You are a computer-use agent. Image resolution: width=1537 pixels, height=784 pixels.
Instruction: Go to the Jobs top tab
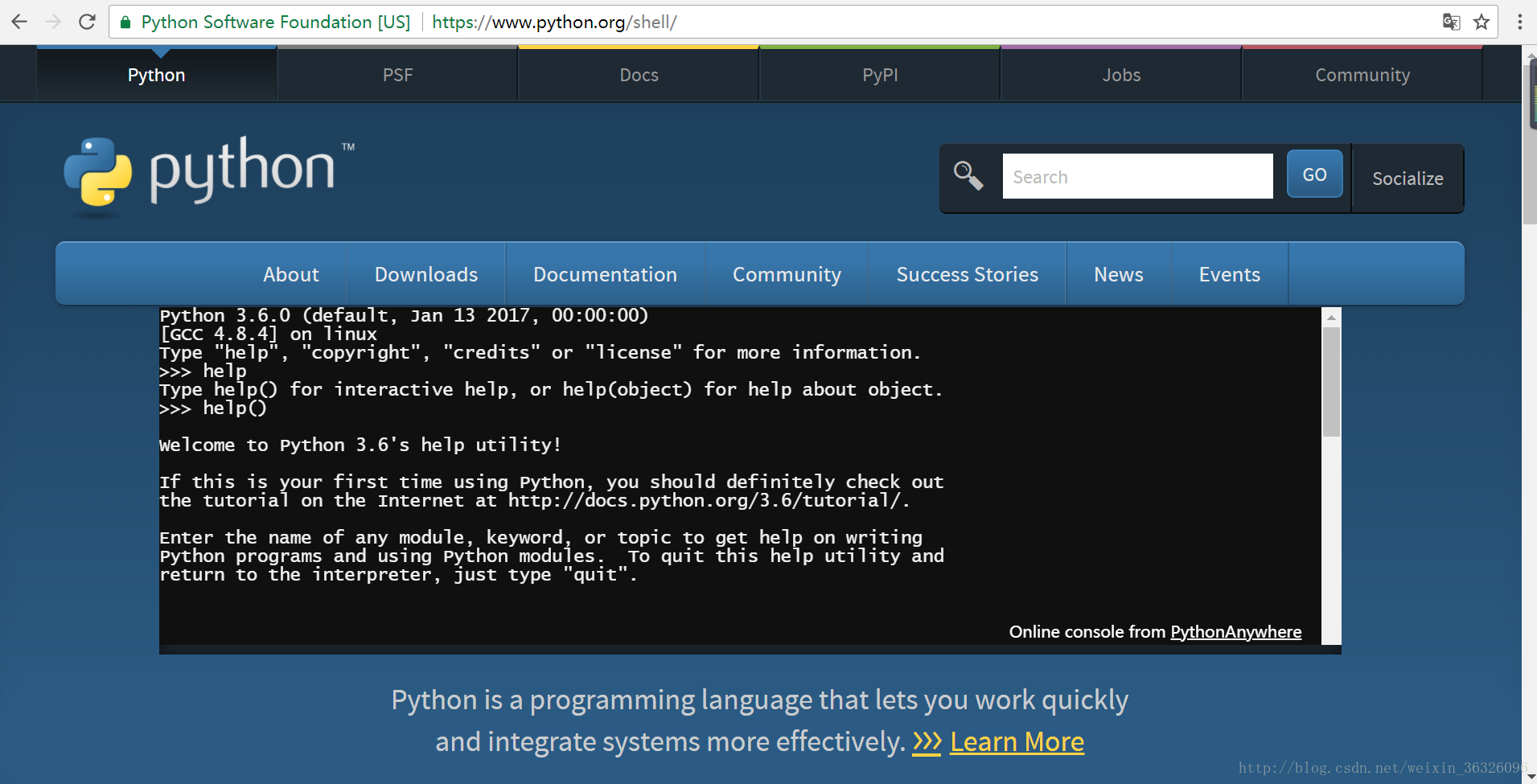click(x=1121, y=75)
